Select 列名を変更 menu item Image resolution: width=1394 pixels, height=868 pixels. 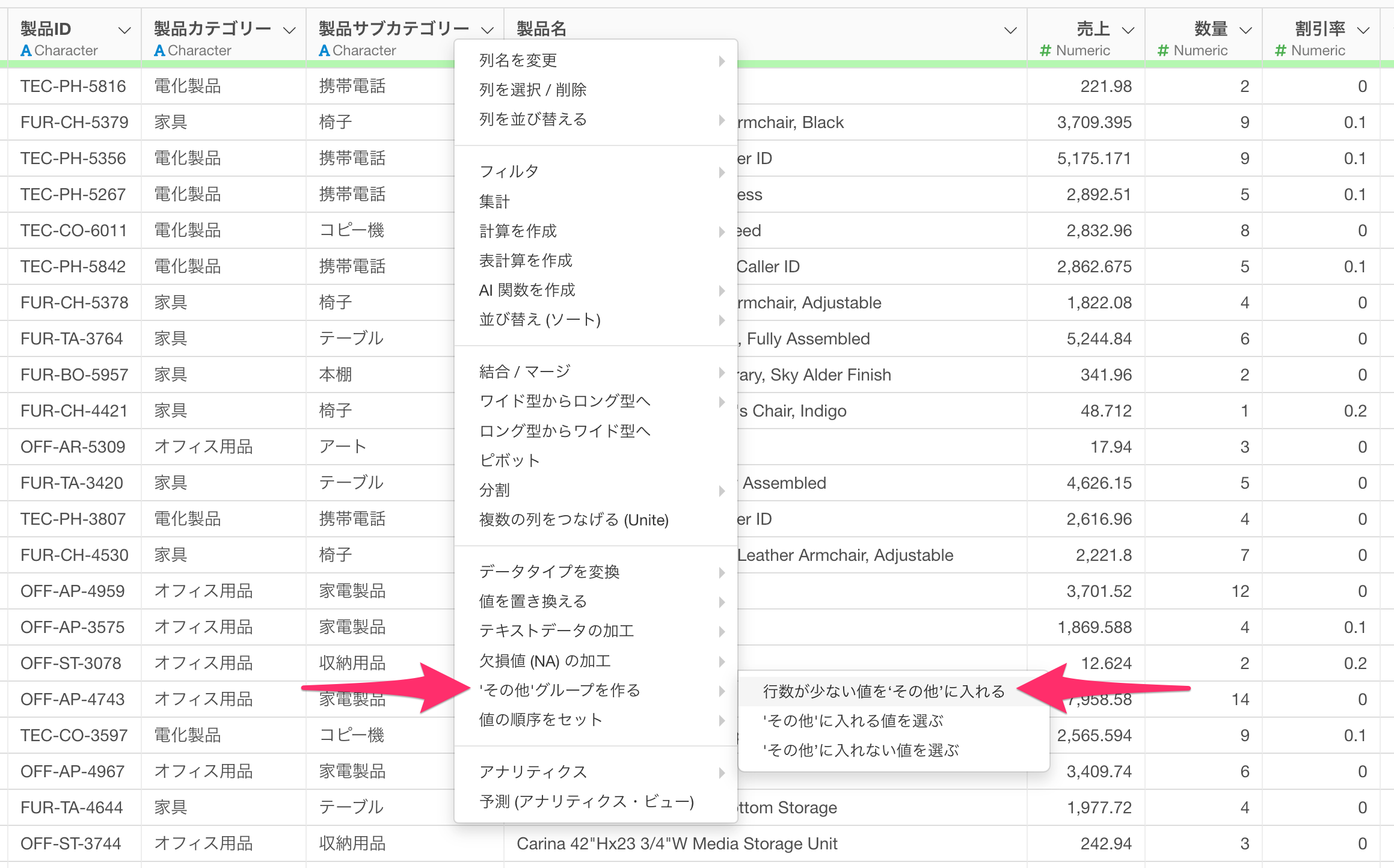click(x=518, y=60)
